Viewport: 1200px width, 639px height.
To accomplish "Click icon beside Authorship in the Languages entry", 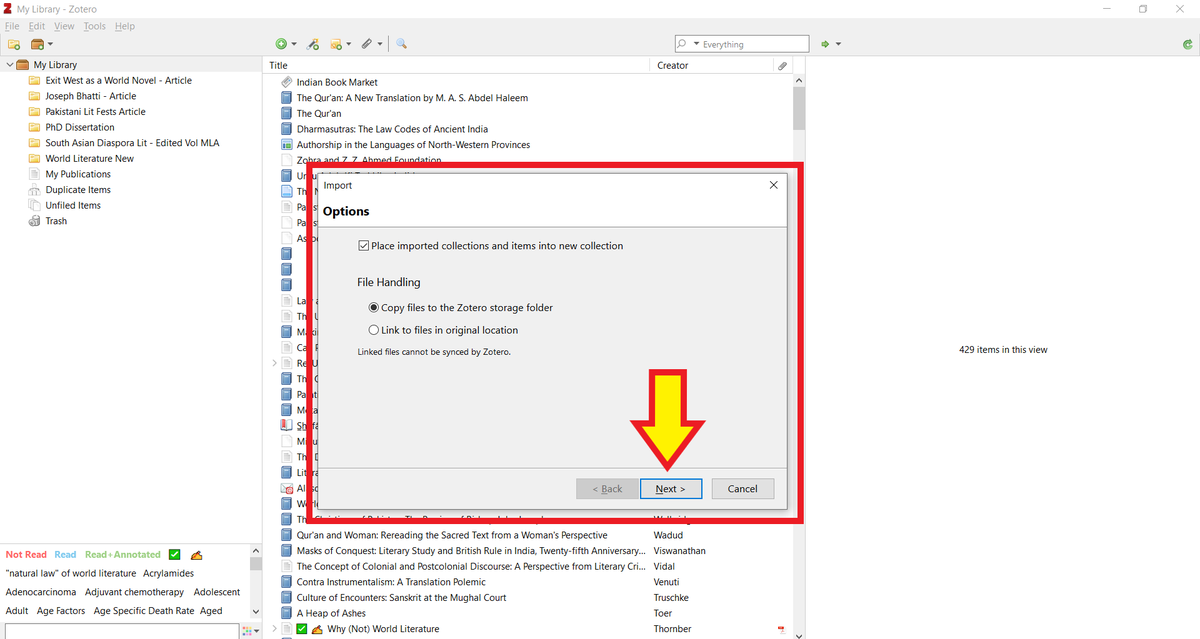I will 287,145.
